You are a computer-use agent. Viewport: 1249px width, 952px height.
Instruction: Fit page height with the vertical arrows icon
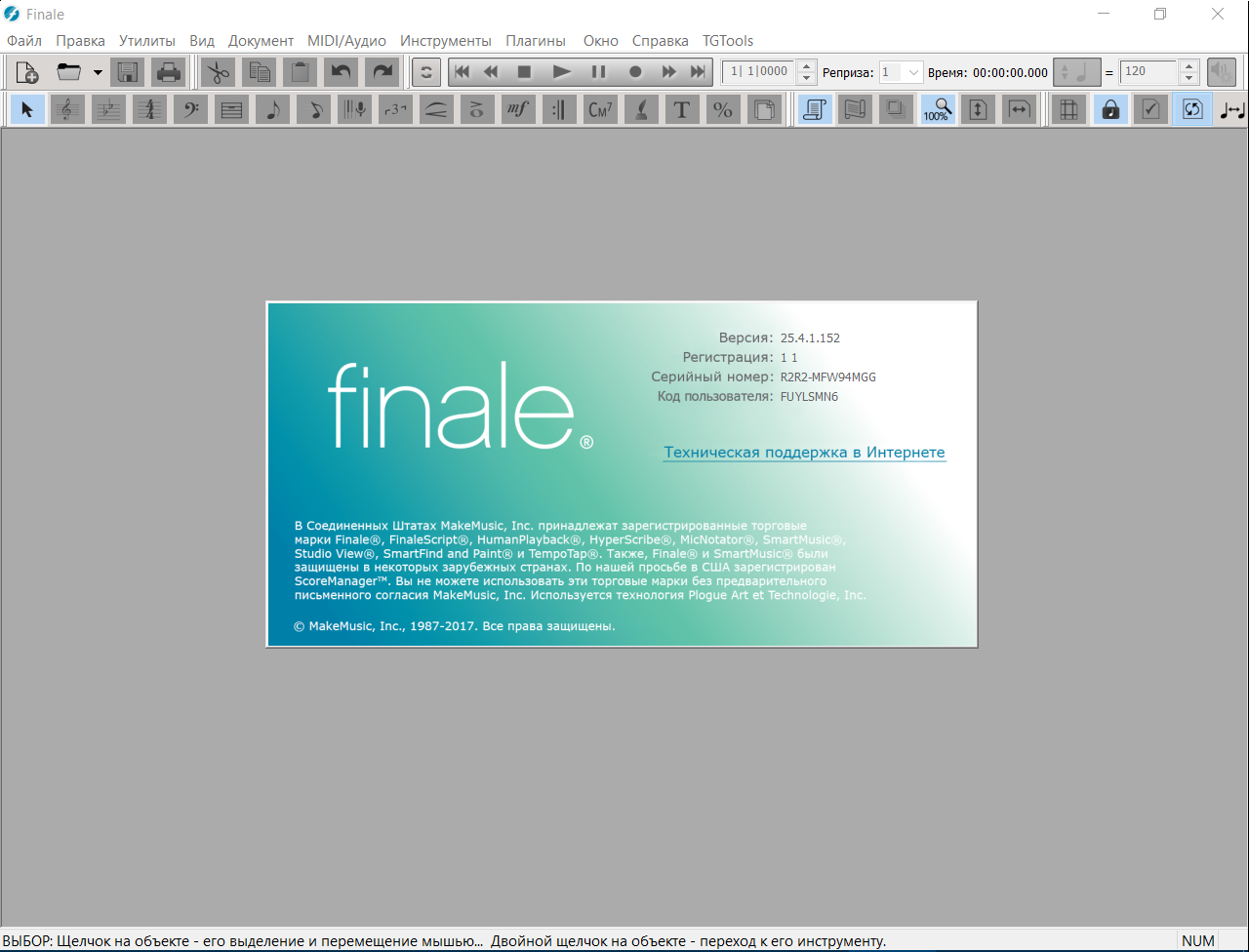click(x=979, y=110)
